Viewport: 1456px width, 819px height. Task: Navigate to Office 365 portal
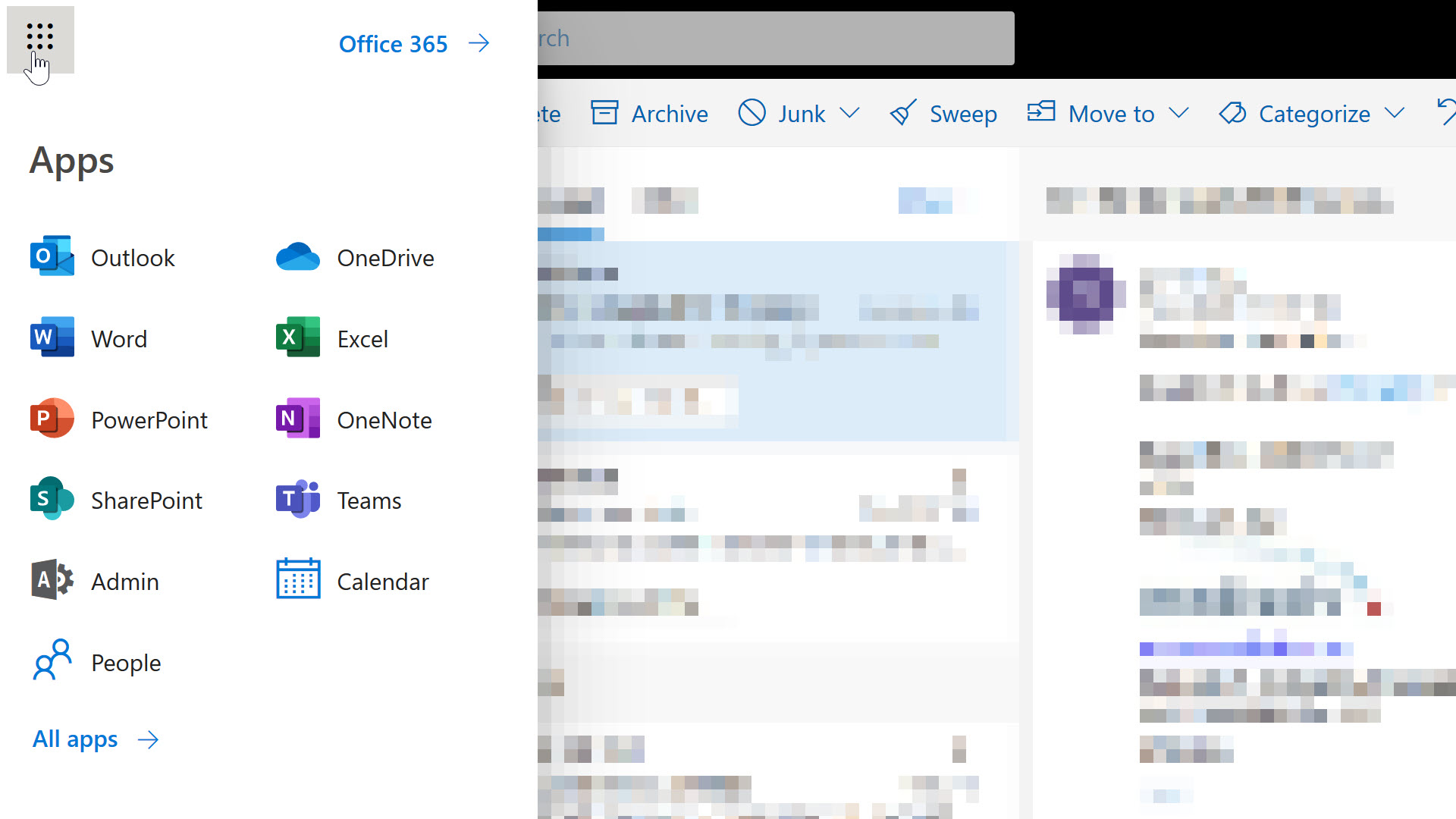pos(413,43)
